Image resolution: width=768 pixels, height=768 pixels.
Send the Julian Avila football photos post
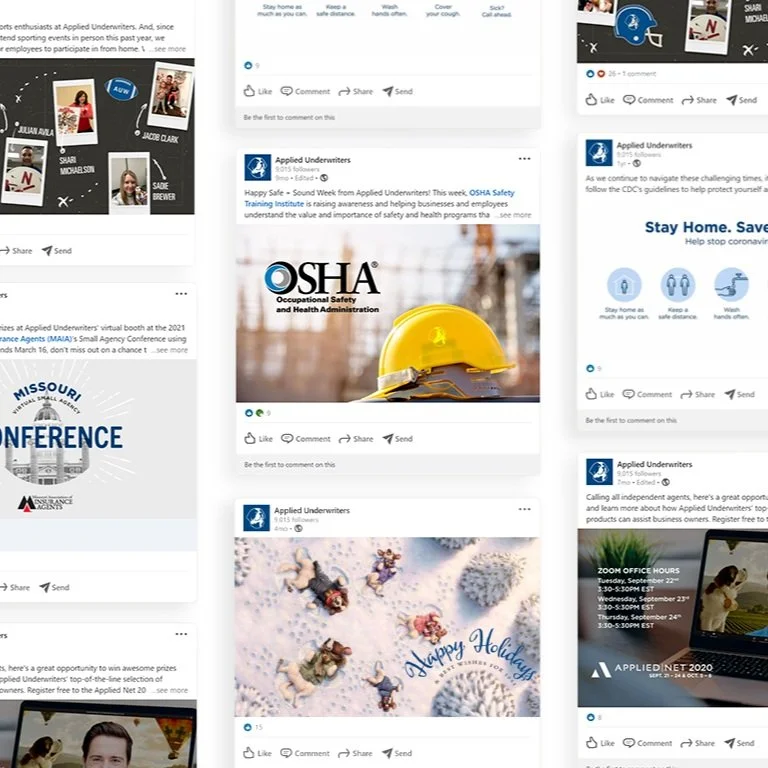(x=57, y=250)
